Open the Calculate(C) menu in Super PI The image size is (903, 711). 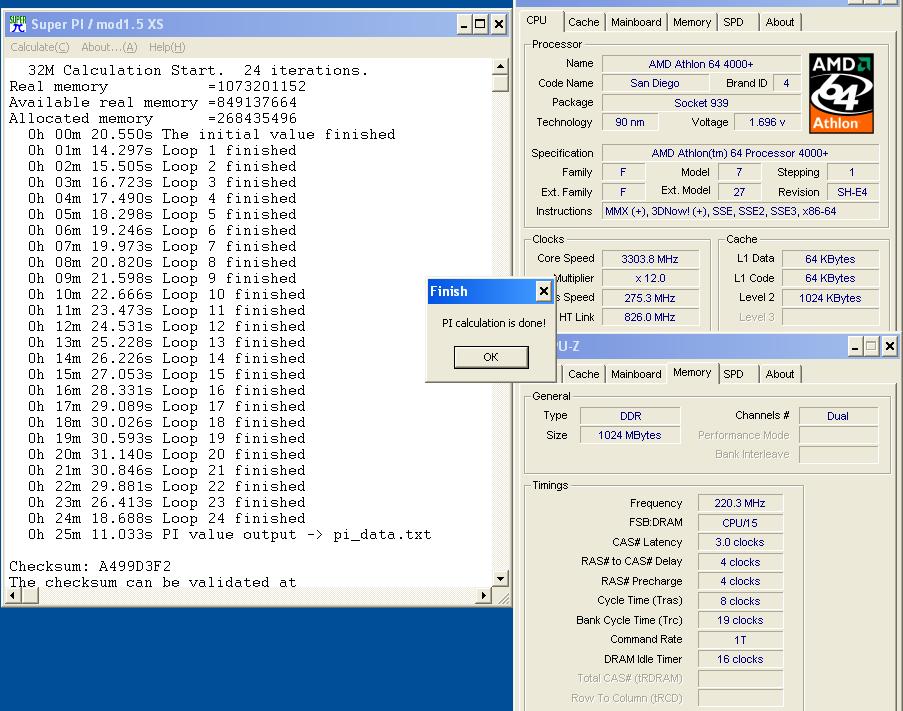pyautogui.click(x=40, y=47)
